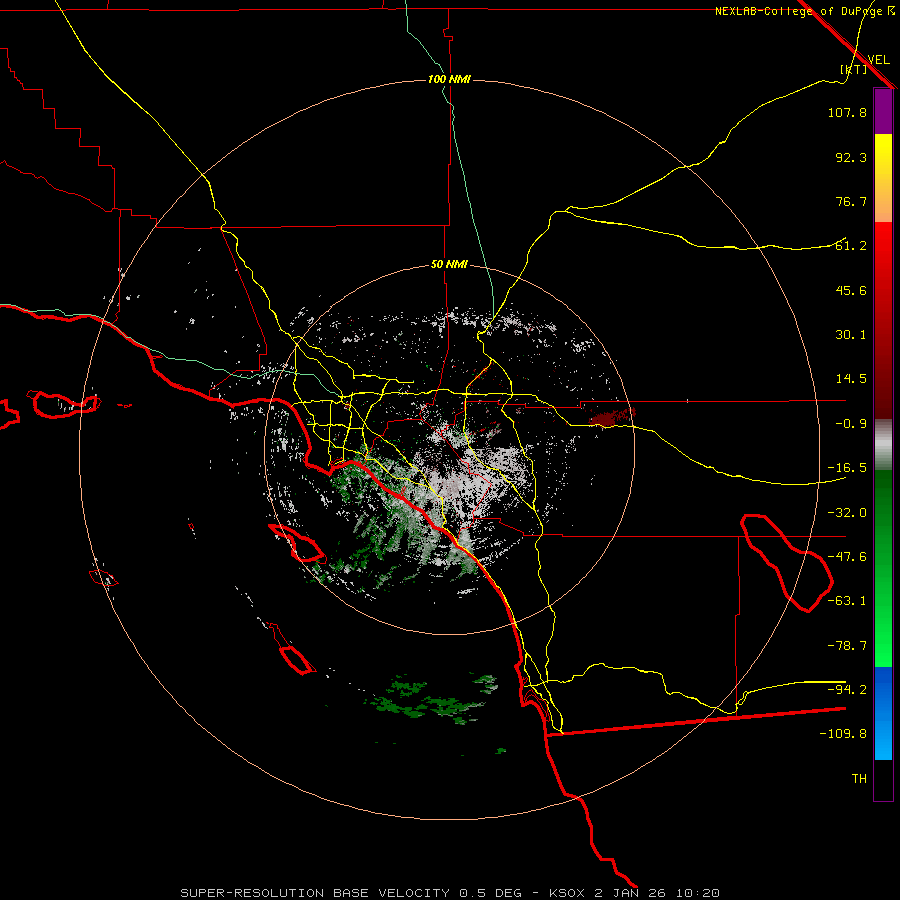Viewport: 900px width, 900px height.
Task: Pick the -47.6 scale value
Action: click(x=847, y=557)
